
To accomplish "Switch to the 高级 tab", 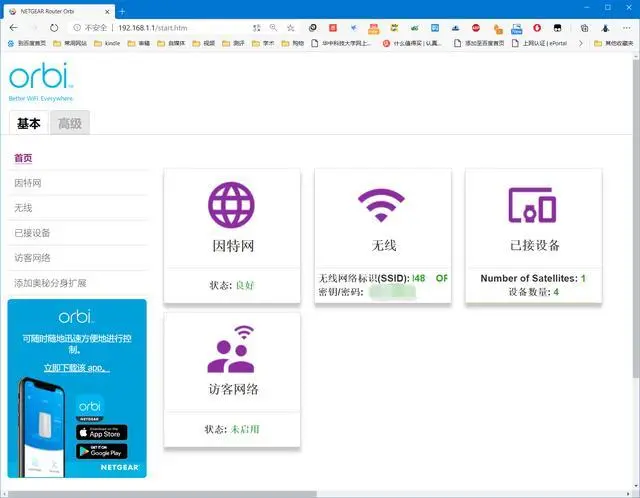I will (70, 123).
